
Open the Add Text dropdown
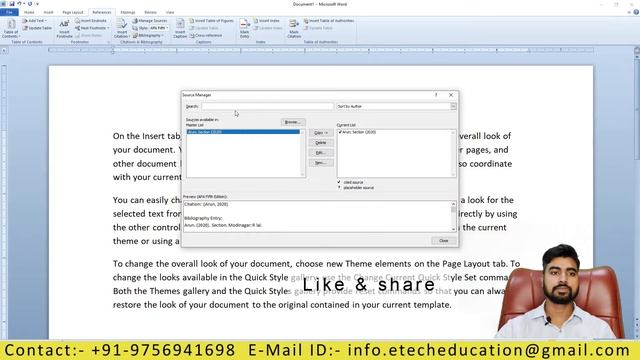[35, 20]
